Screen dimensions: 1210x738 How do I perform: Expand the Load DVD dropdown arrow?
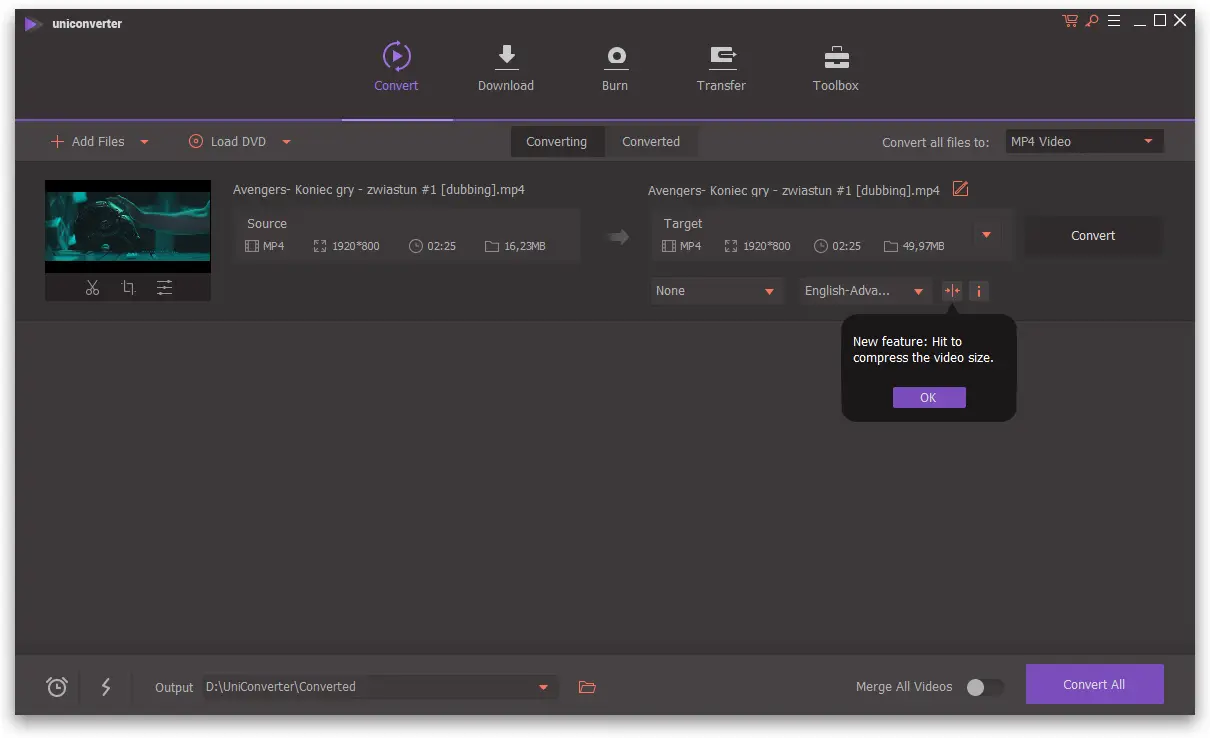click(286, 142)
